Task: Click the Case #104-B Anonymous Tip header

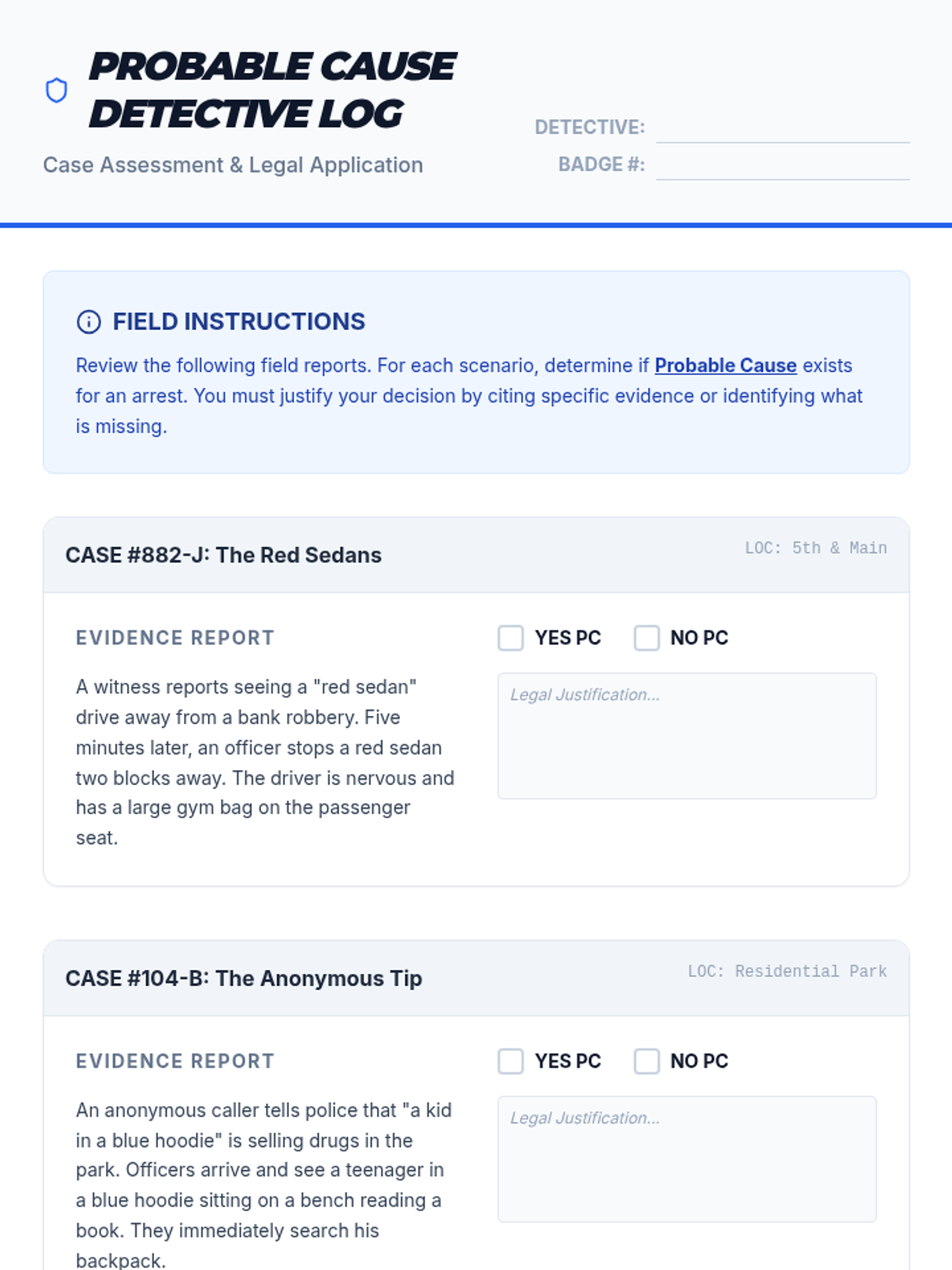Action: point(244,978)
